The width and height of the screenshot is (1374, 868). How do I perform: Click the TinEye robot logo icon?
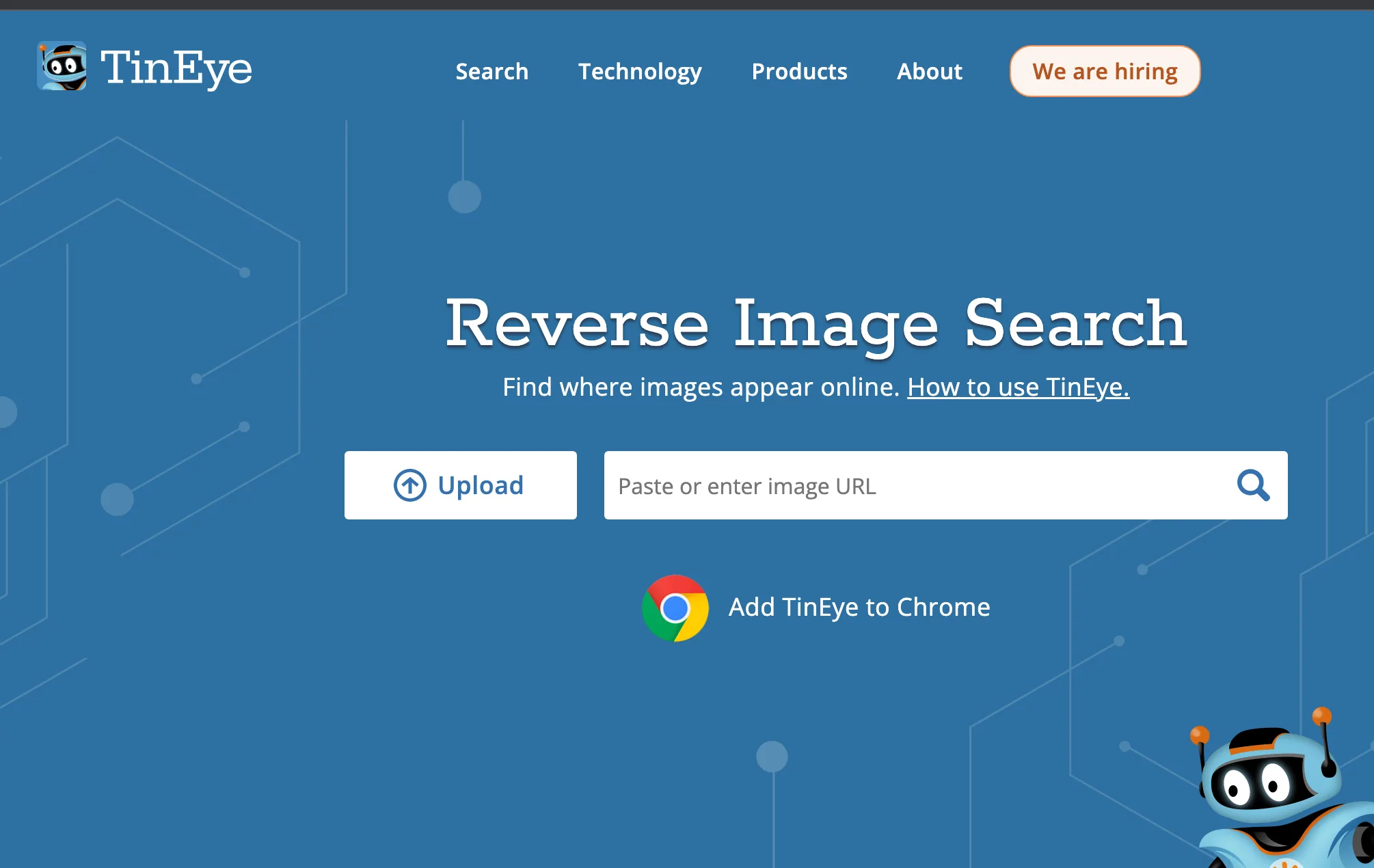pos(62,66)
